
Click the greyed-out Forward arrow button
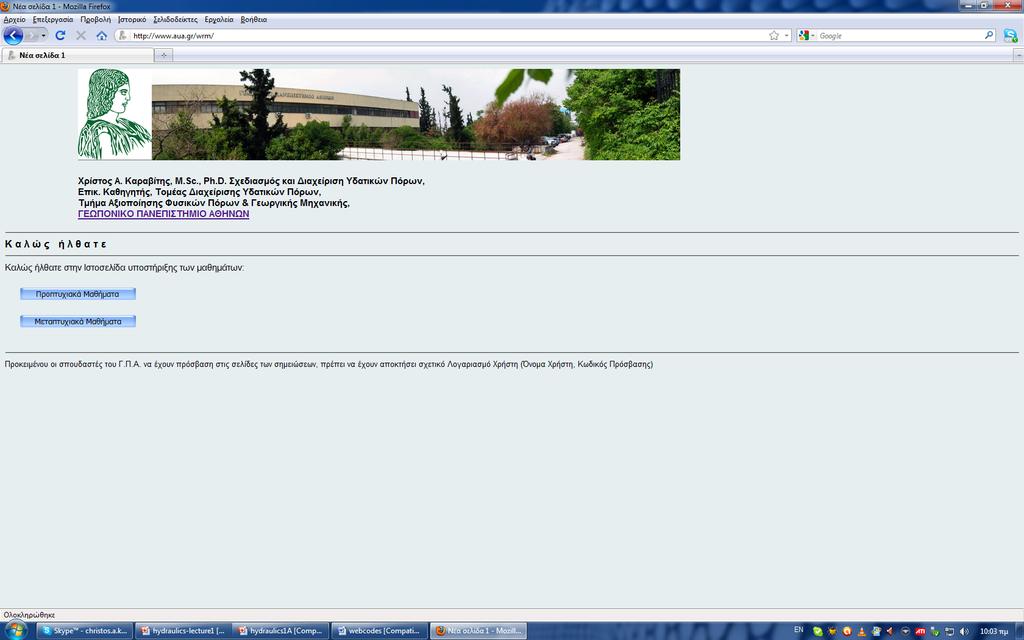(31, 35)
